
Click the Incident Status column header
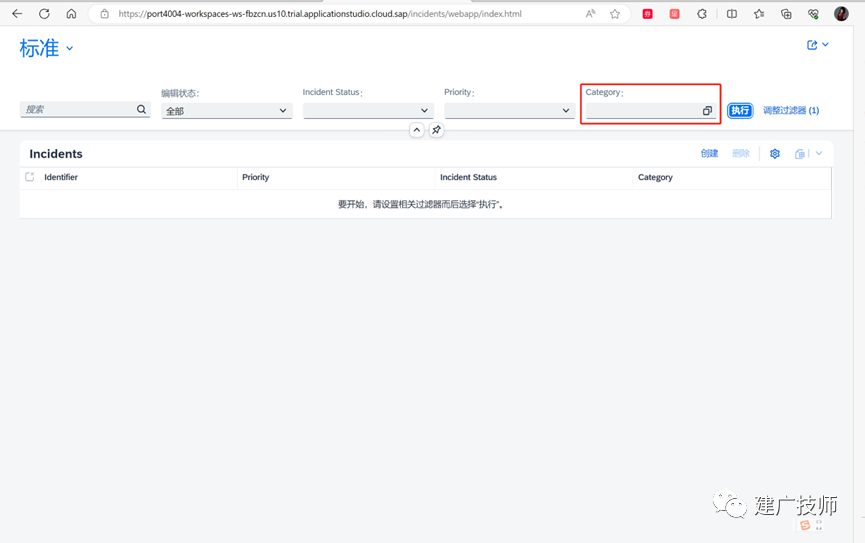[x=468, y=177]
